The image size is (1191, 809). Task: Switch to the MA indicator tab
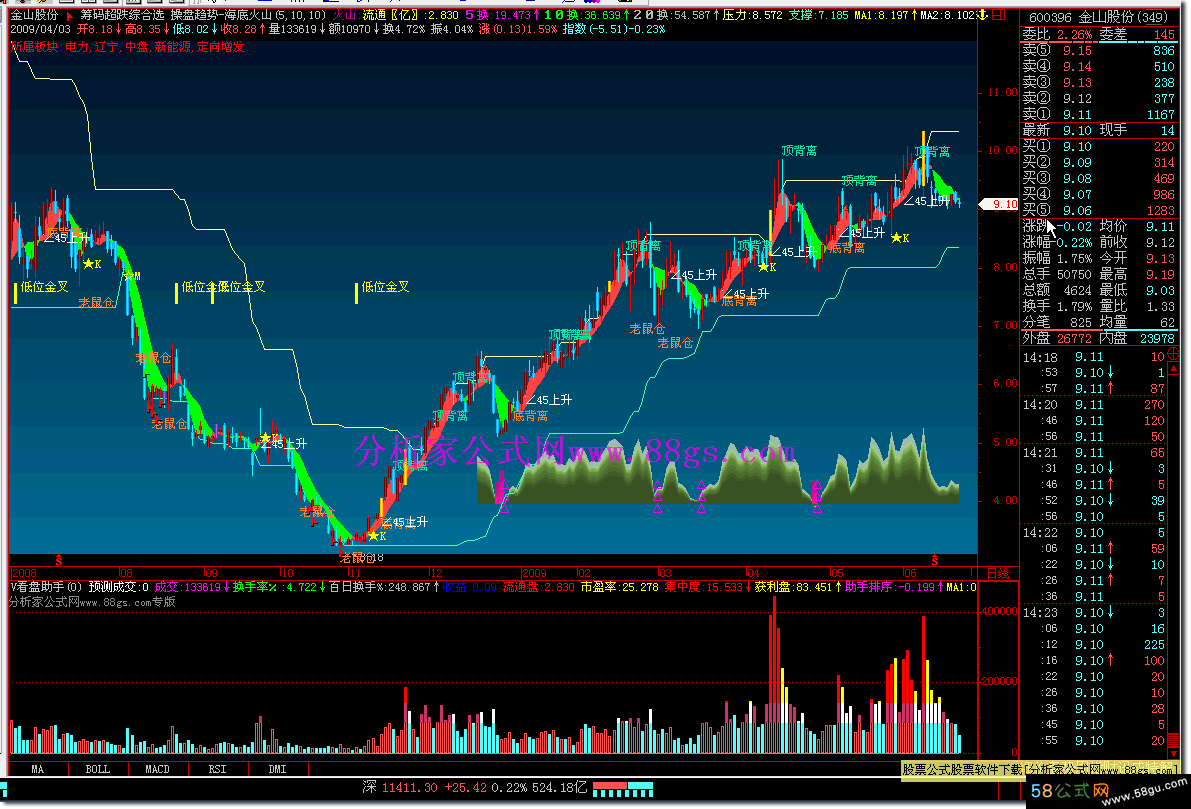click(38, 769)
